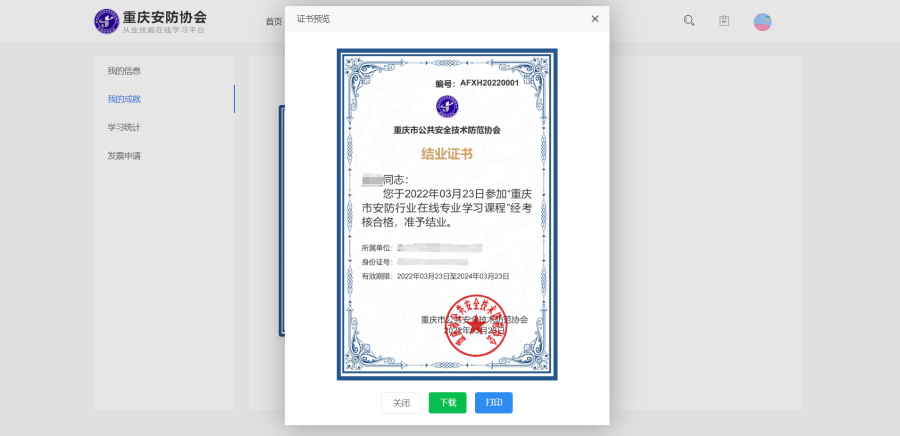Select 我的成就 in the sidebar
This screenshot has height=436, width=900.
[124, 99]
